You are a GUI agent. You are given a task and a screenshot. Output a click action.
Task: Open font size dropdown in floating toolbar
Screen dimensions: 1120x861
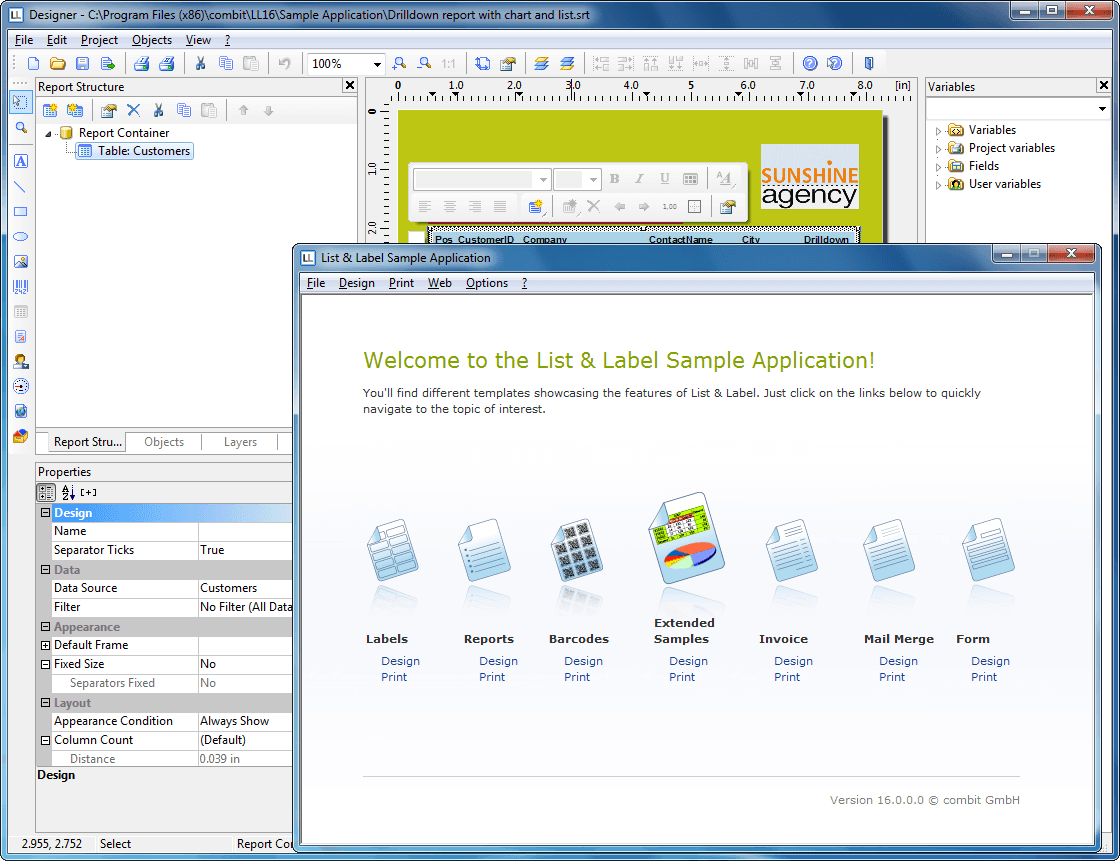click(x=593, y=179)
